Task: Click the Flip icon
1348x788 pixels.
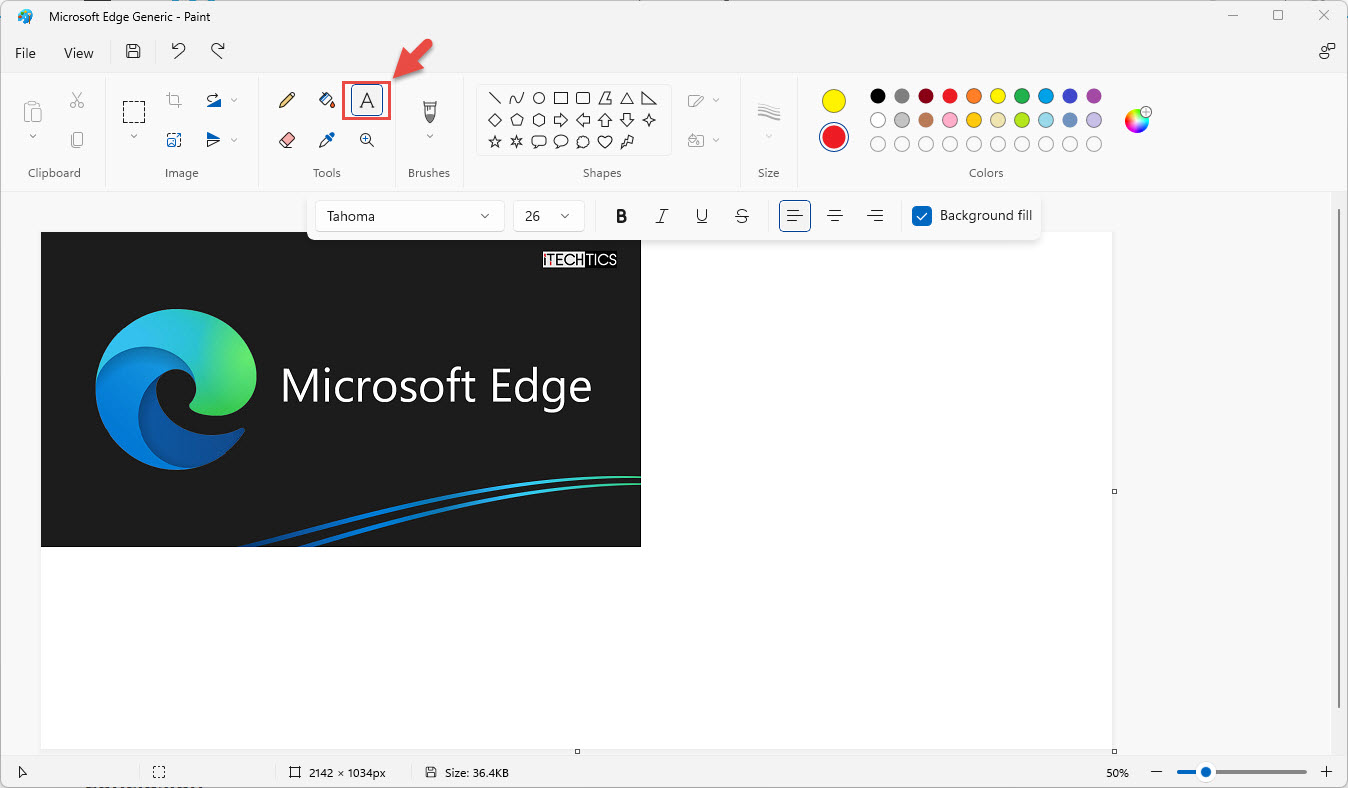Action: tap(214, 140)
